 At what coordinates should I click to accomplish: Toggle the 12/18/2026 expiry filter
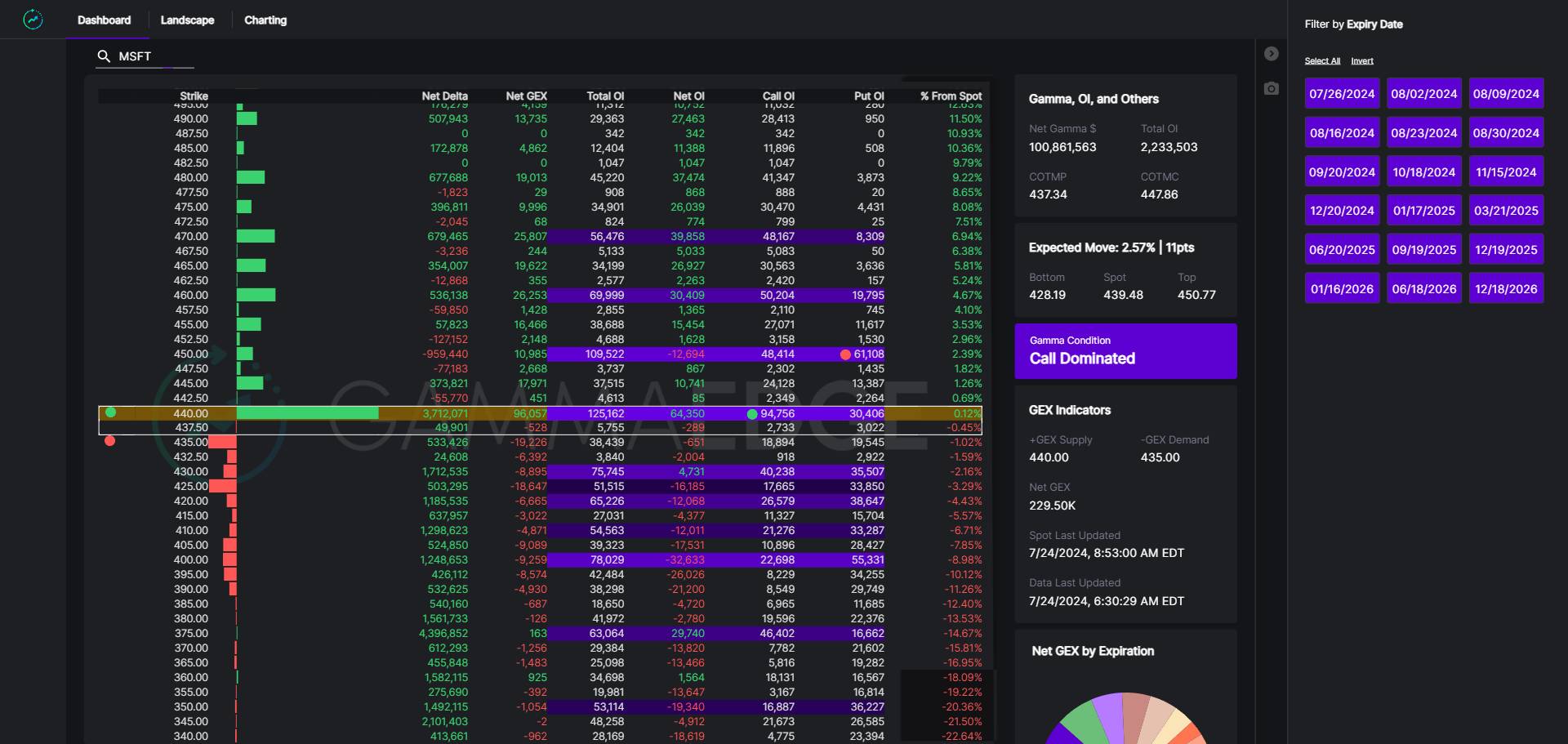[x=1506, y=289]
